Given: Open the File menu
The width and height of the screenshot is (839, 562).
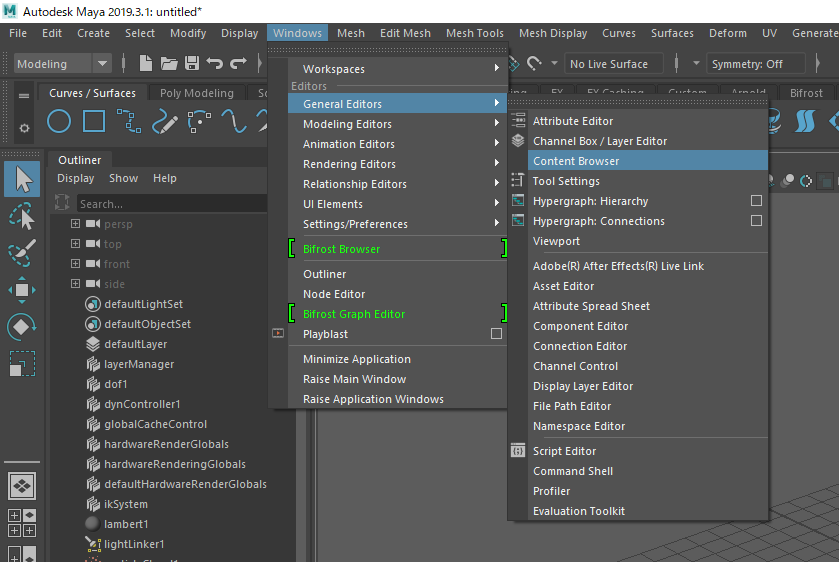Looking at the screenshot, I should (18, 33).
